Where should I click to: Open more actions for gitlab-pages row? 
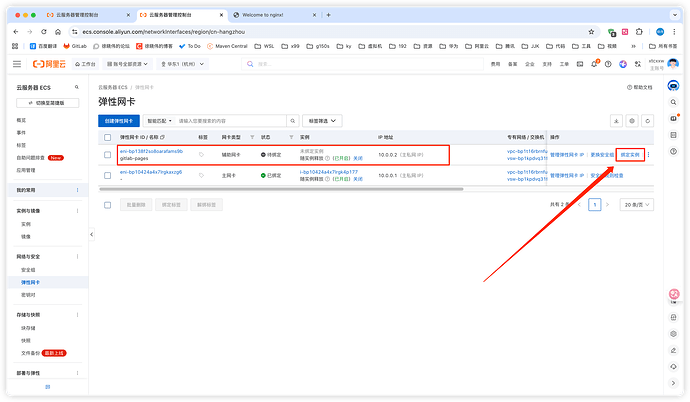tap(648, 154)
